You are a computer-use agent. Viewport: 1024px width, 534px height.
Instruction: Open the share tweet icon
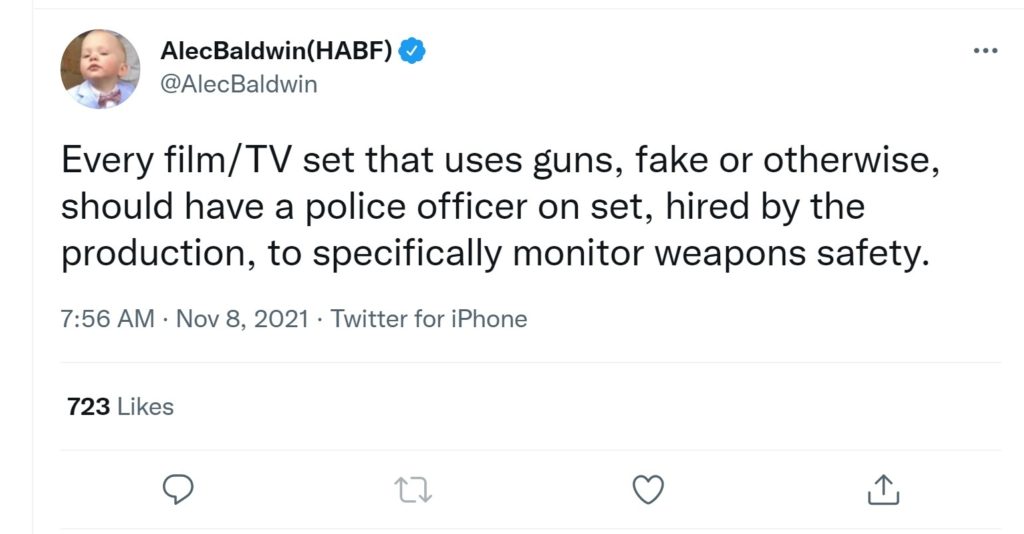881,487
